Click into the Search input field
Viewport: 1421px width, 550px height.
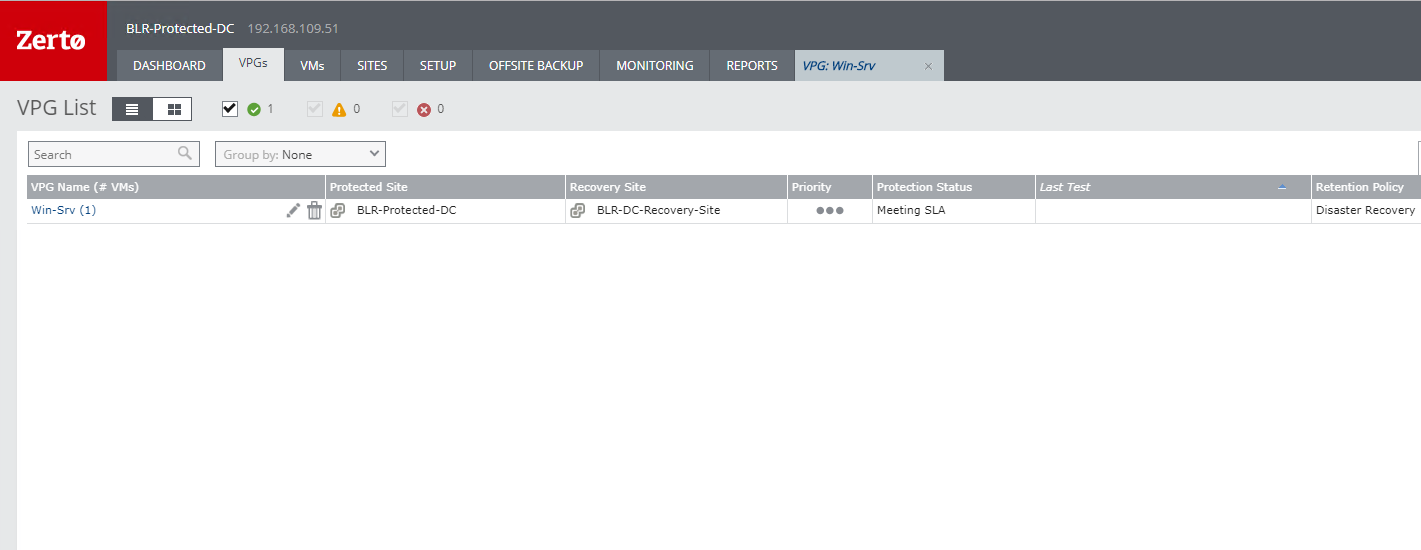coord(102,154)
